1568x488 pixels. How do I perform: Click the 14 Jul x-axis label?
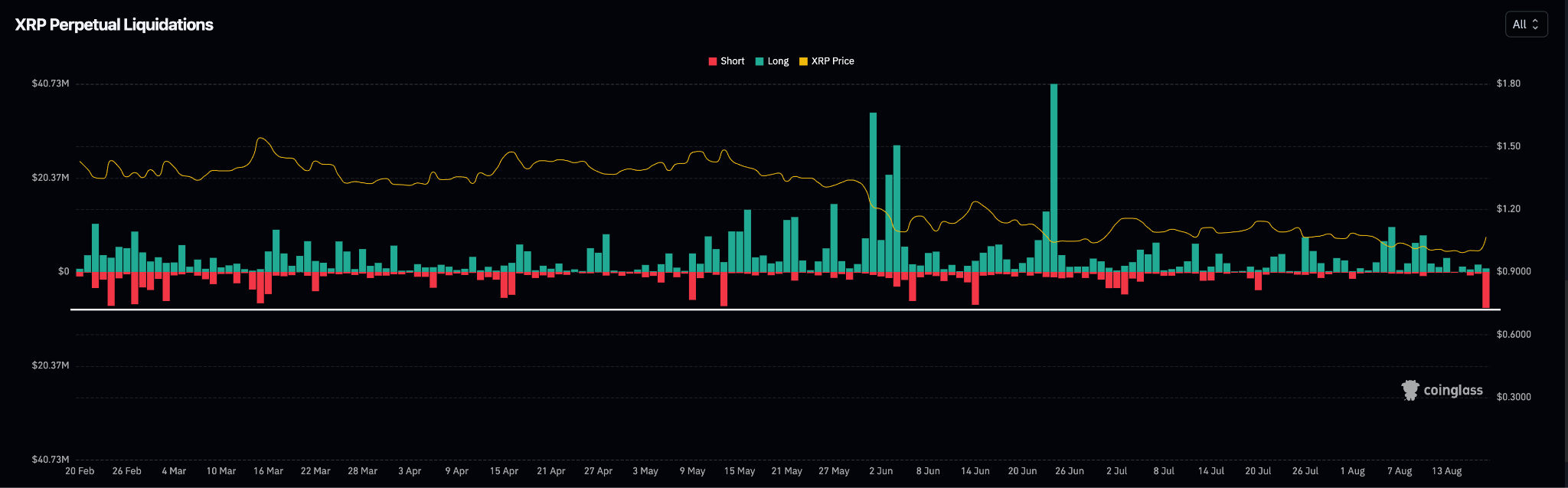[1211, 471]
